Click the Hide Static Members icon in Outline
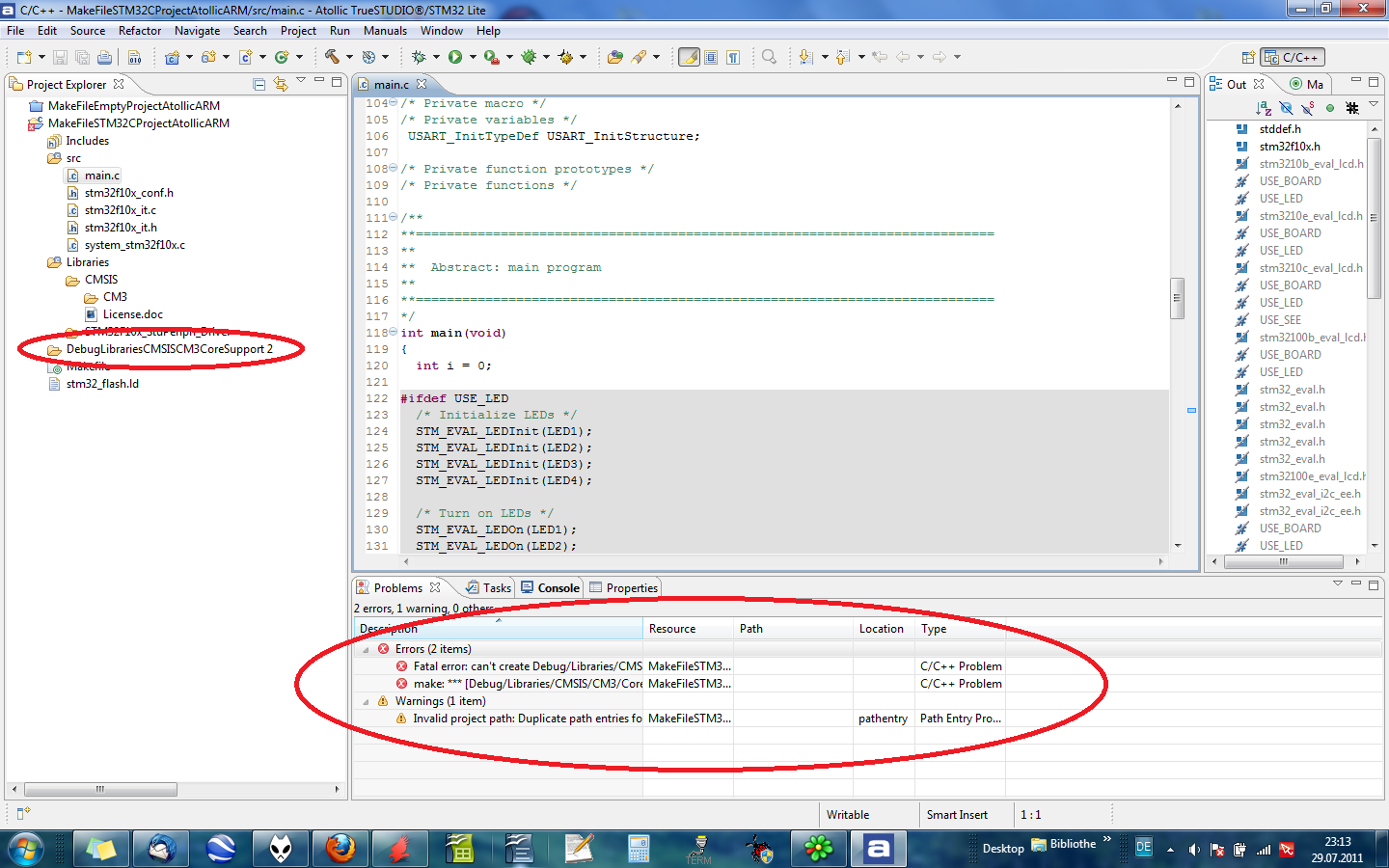1389x868 pixels. (1308, 108)
